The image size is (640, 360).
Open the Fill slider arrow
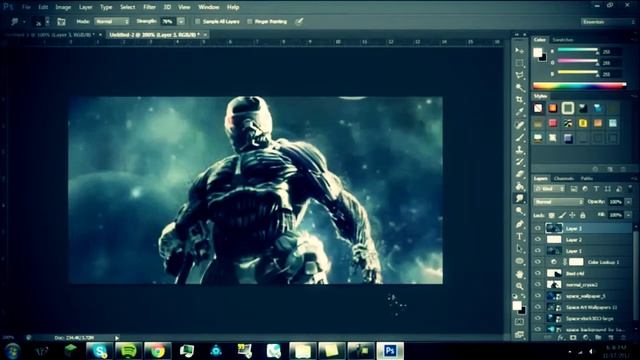(628, 215)
